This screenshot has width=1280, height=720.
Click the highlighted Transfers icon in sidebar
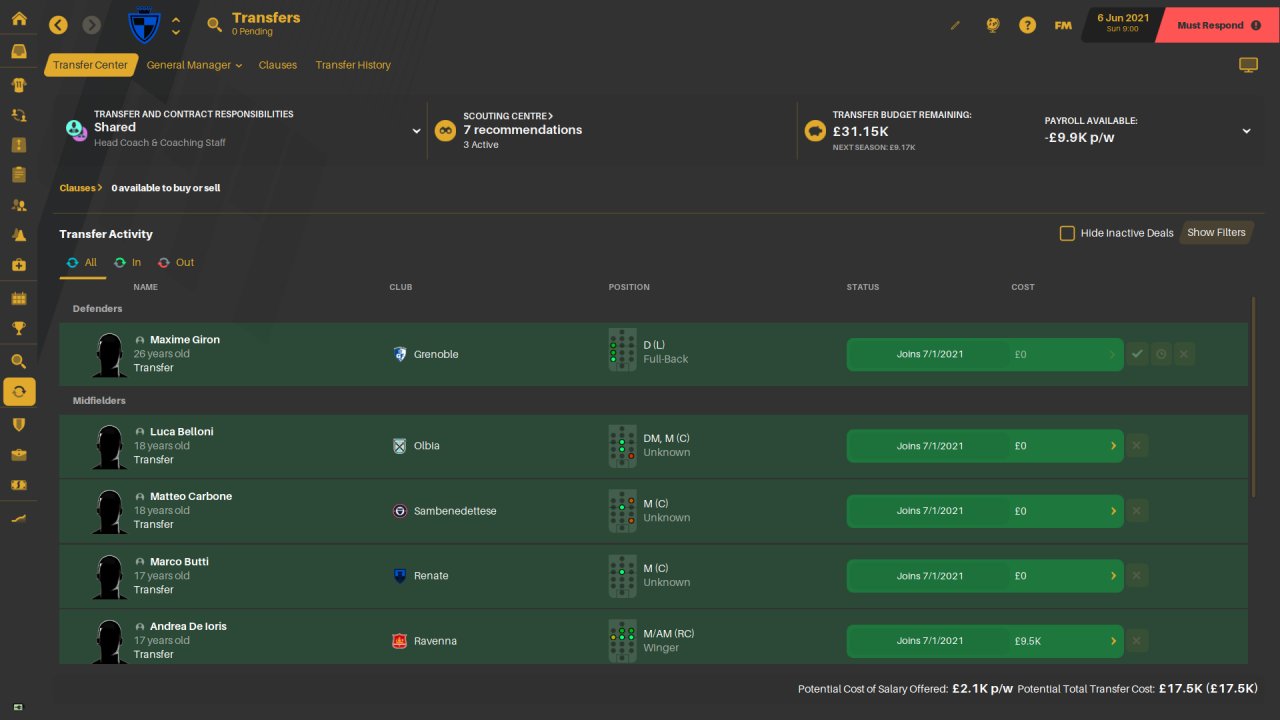click(19, 391)
